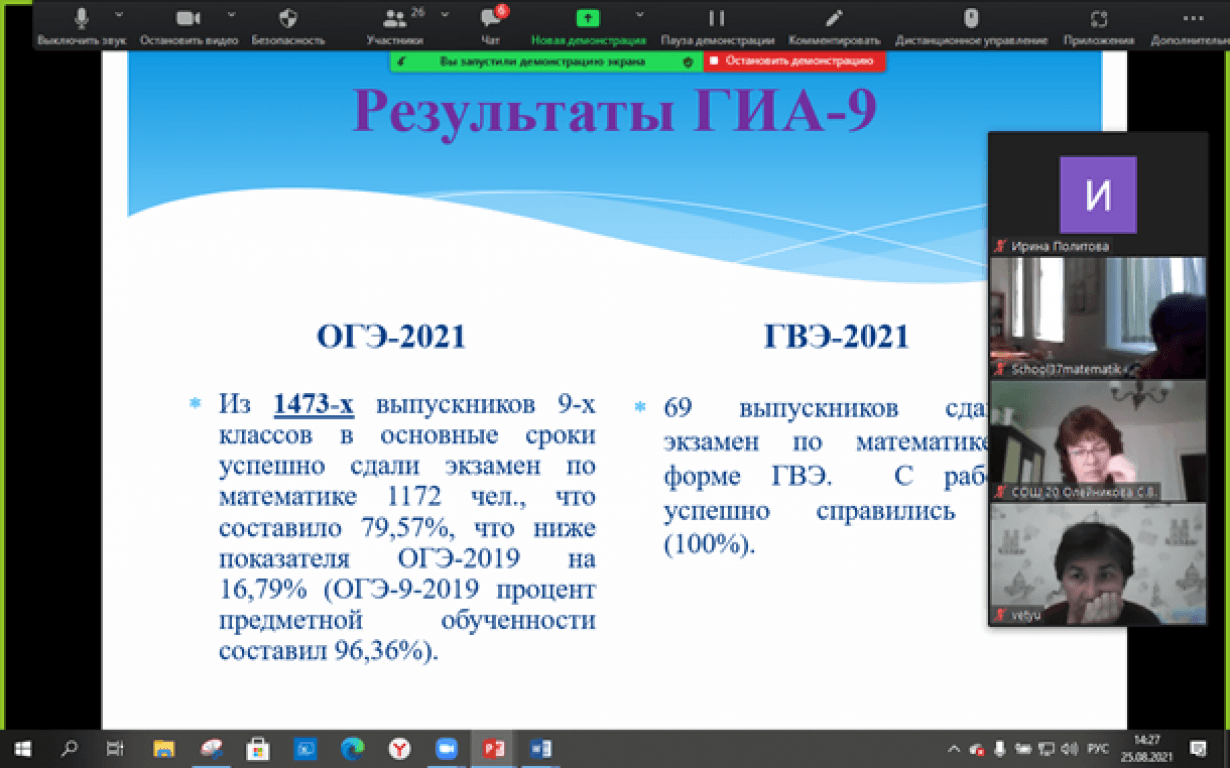Open the Chat panel
The width and height of the screenshot is (1230, 768).
point(490,19)
